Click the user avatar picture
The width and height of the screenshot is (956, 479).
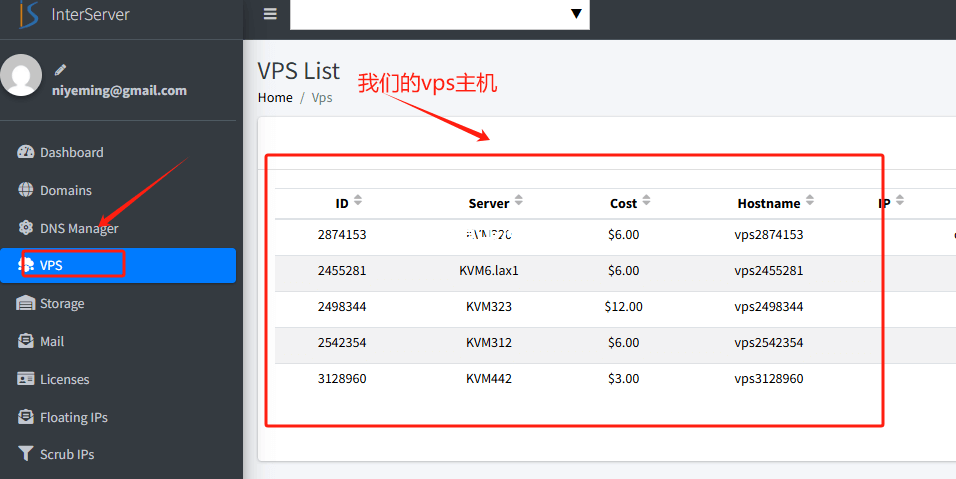[21, 75]
